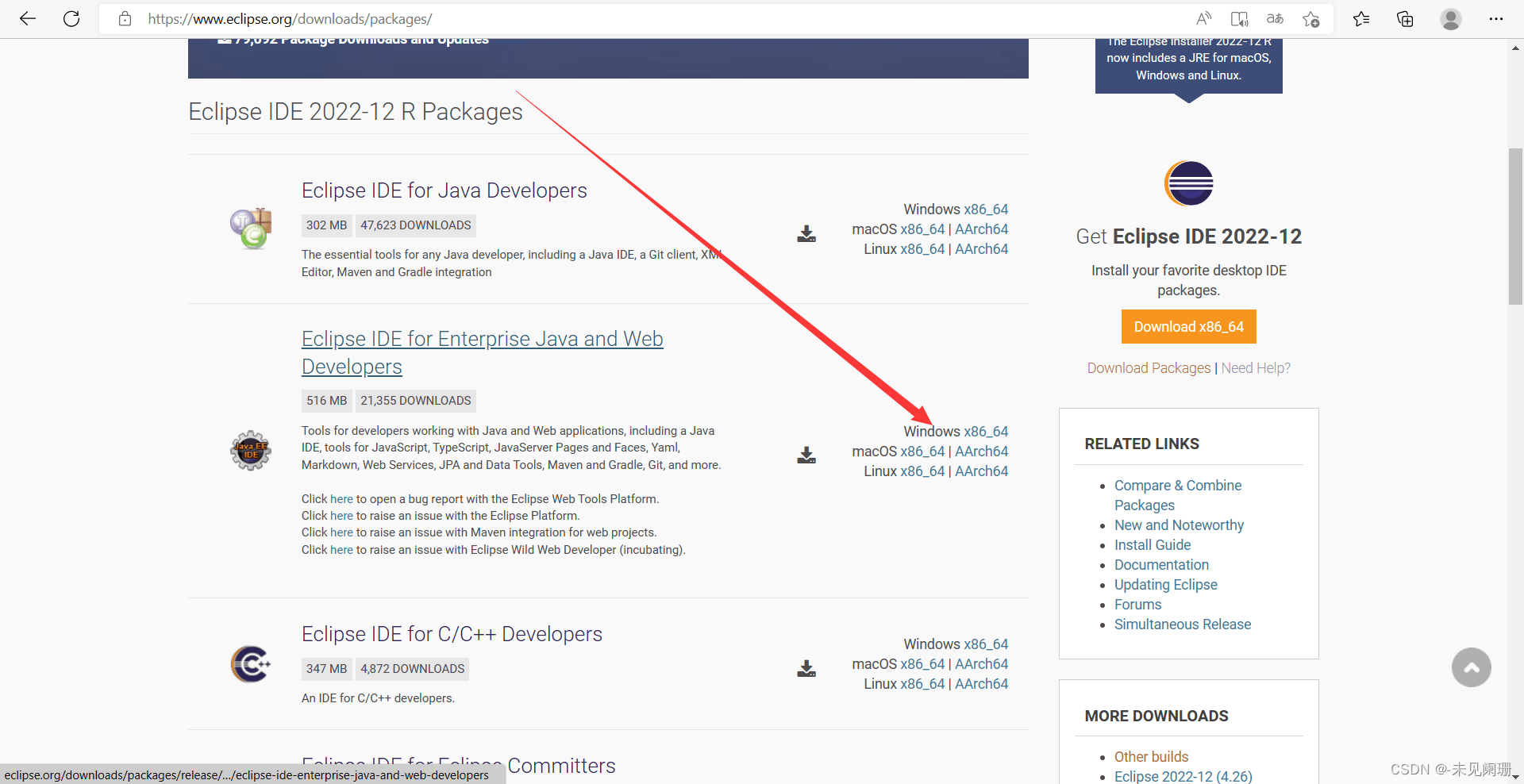The image size is (1524, 784).
Task: Download Enterprise Java Windows x86_64
Action: coord(986,432)
